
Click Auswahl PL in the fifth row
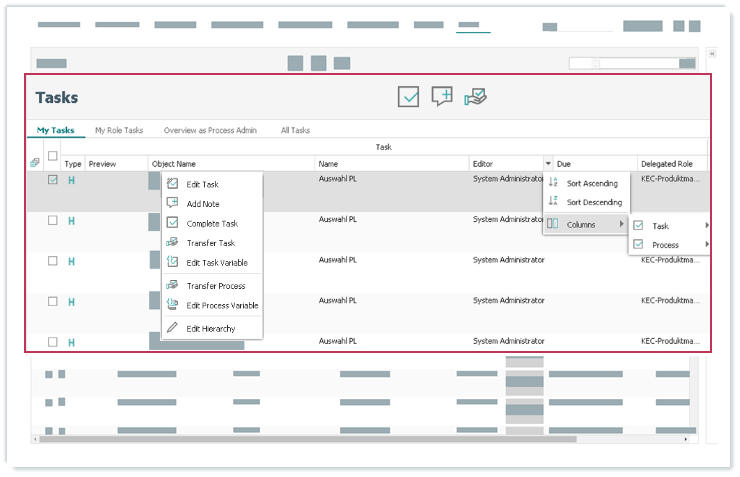pos(337,341)
